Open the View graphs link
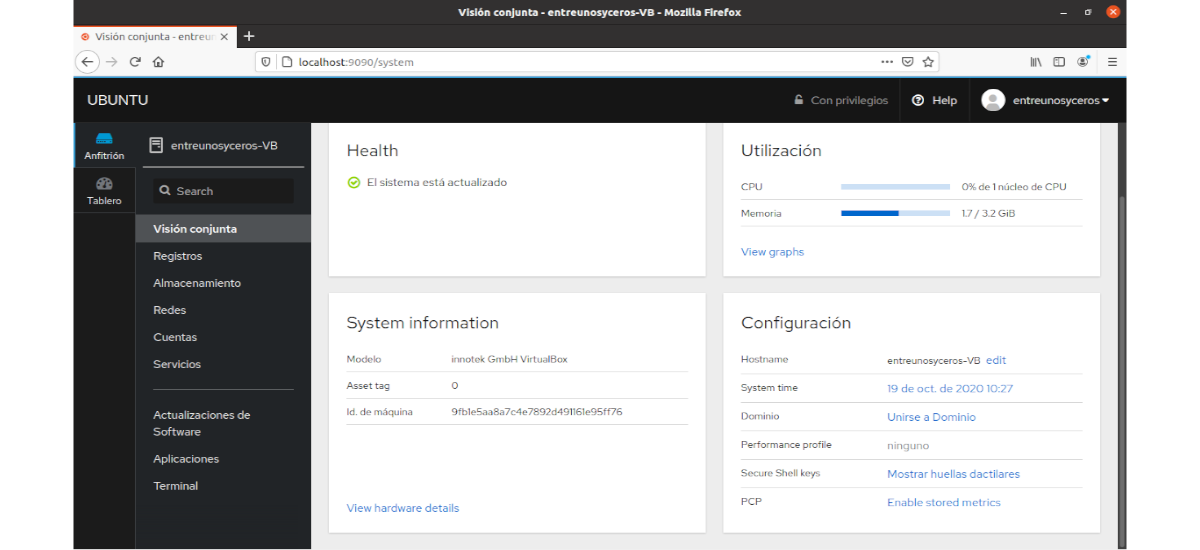This screenshot has width=1200, height=550. (x=772, y=252)
